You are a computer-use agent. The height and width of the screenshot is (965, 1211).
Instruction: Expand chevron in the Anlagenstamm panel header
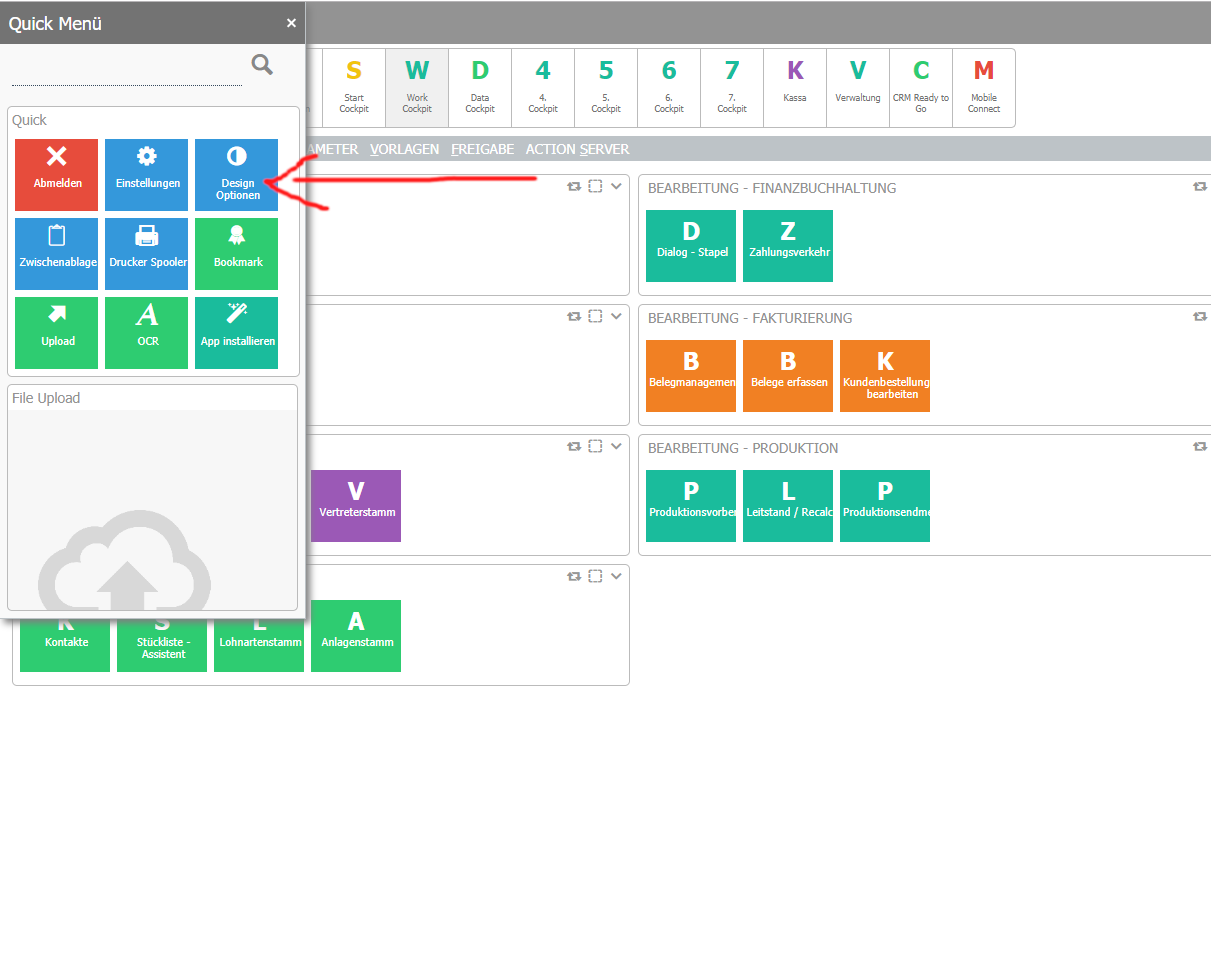coord(616,577)
